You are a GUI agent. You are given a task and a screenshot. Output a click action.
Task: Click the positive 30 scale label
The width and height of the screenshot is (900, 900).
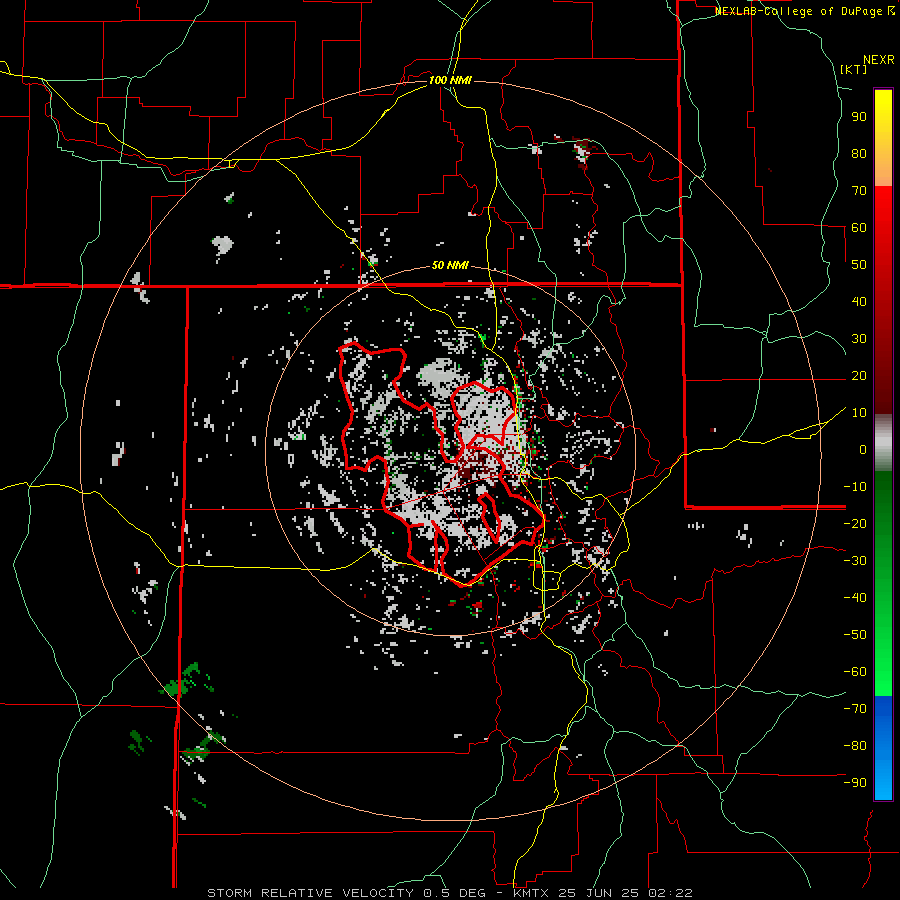tap(859, 339)
